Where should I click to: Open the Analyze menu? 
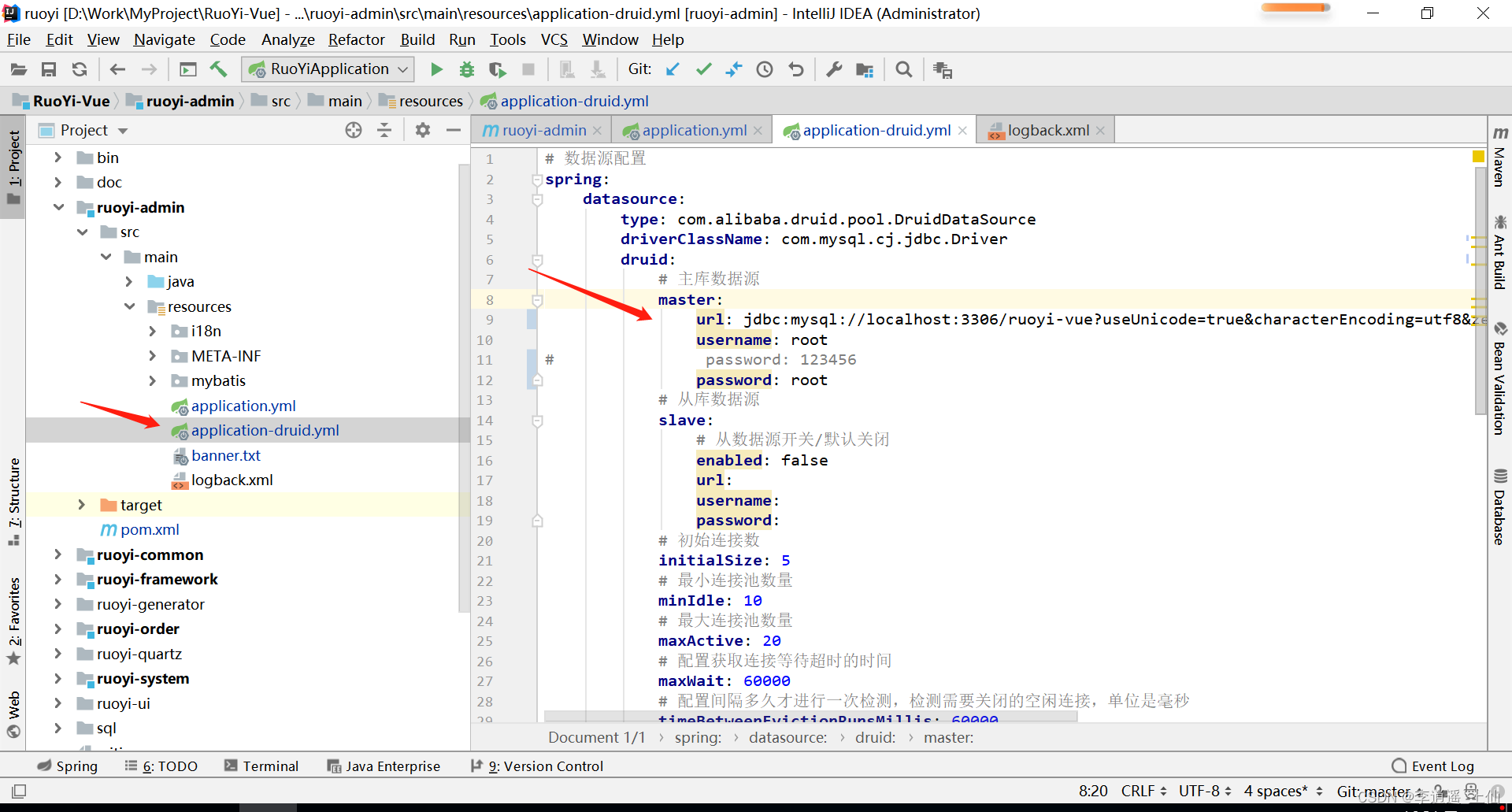click(x=287, y=39)
